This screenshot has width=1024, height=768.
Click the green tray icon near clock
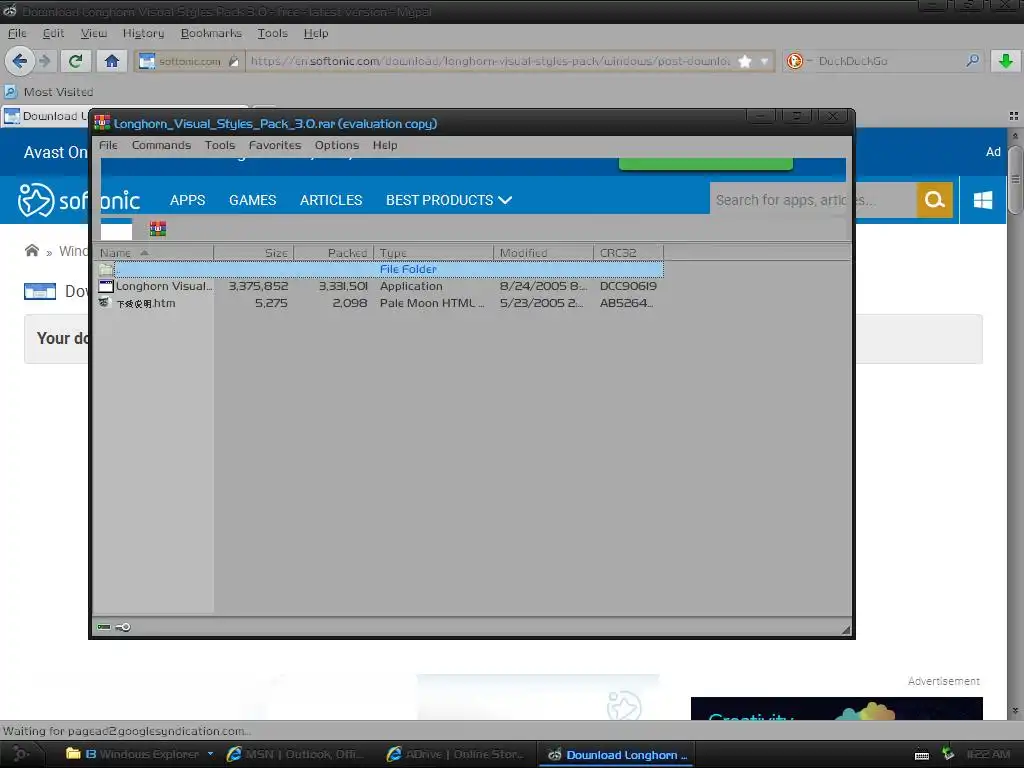pos(948,754)
